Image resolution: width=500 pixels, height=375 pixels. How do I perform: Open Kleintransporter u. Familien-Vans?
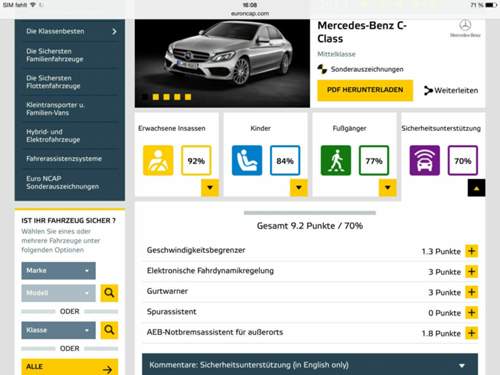point(70,109)
